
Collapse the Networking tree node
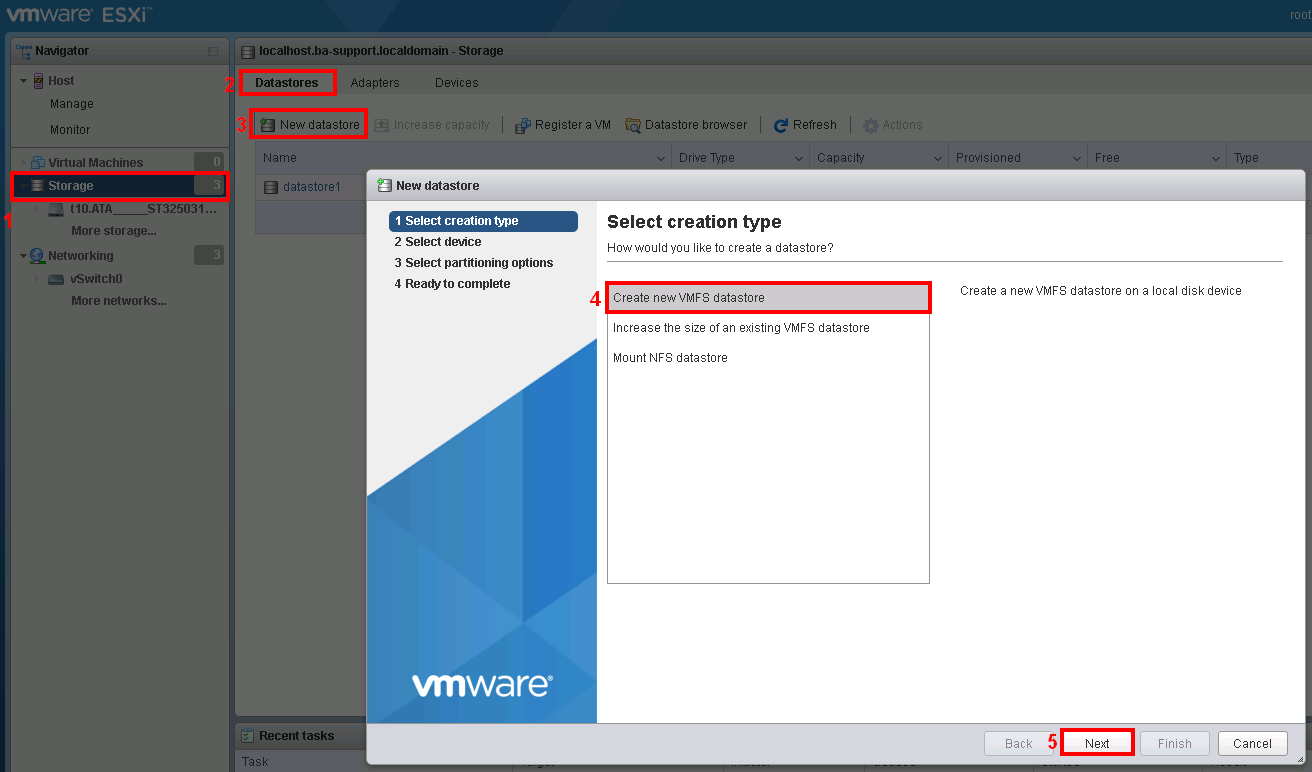pos(23,256)
